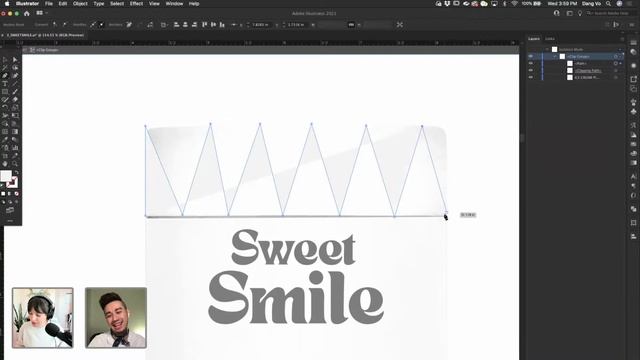Select the Free Transform tool
Image resolution: width=640 pixels, height=360 pixels.
tap(15, 116)
